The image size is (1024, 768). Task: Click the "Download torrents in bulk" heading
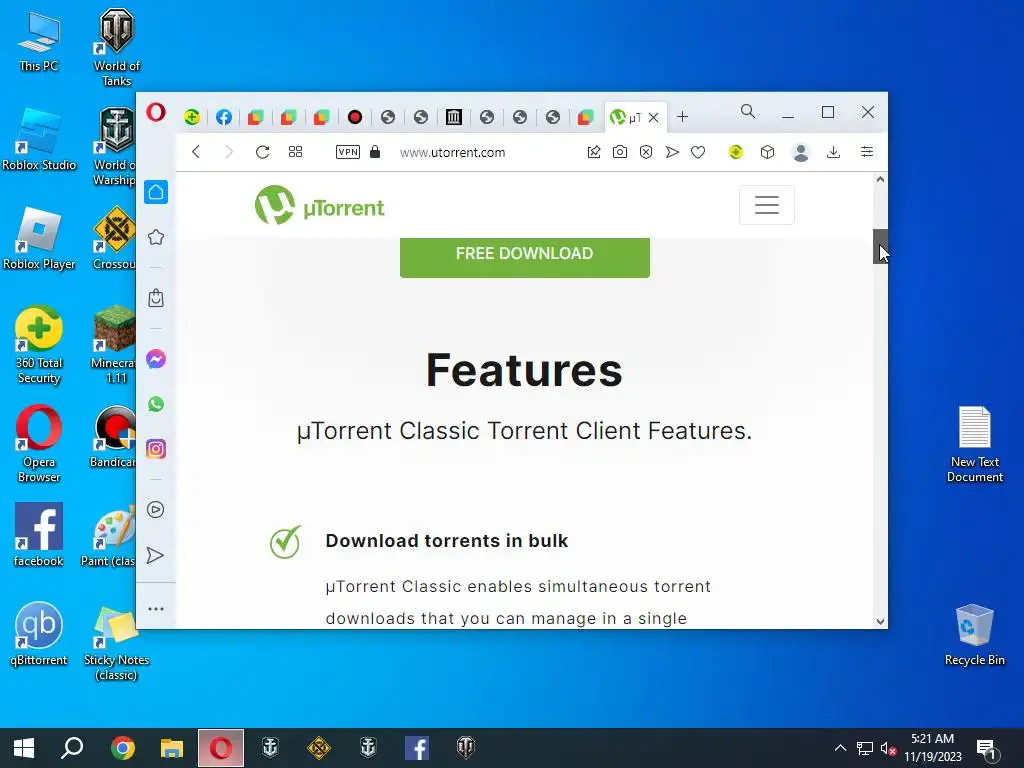click(447, 541)
